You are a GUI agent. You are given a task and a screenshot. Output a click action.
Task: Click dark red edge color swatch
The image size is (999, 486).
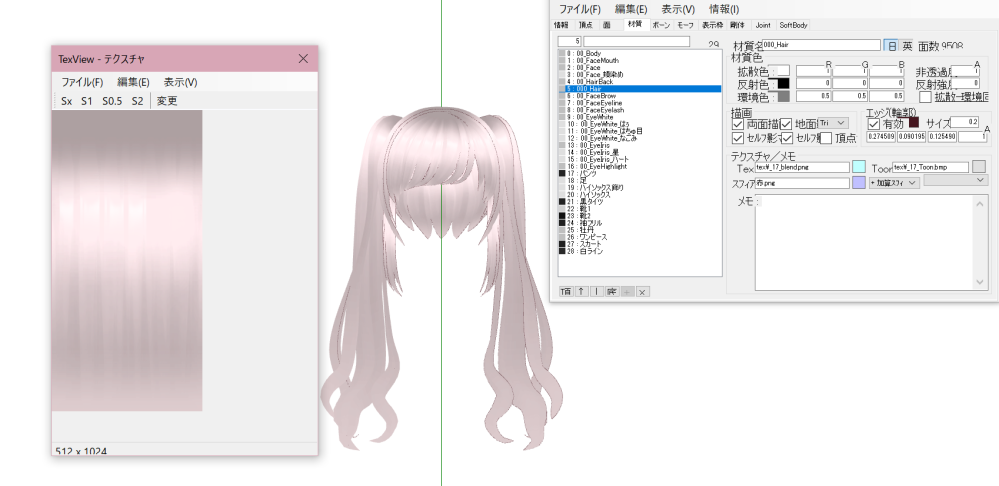(914, 122)
